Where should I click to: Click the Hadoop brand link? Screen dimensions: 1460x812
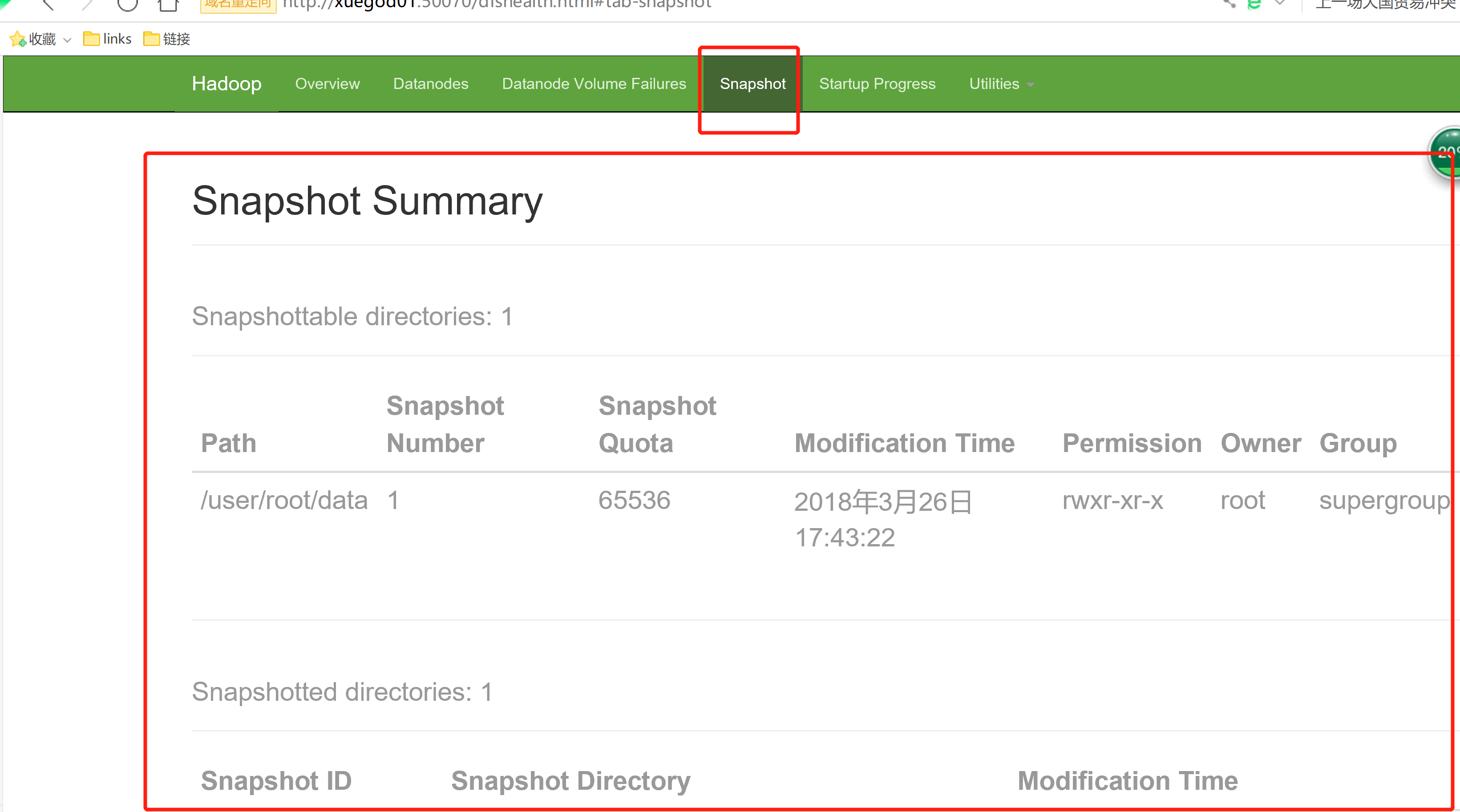click(x=226, y=84)
